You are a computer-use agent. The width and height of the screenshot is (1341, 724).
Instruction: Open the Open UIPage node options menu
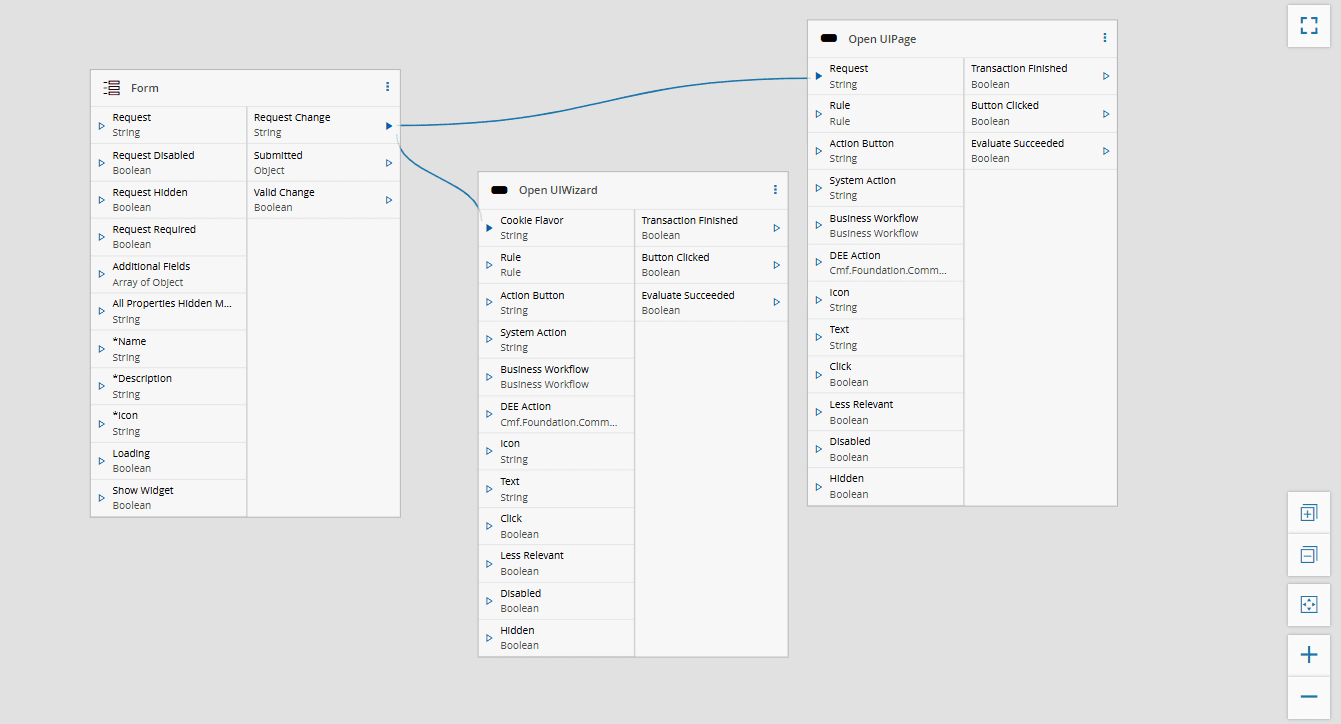(1104, 38)
